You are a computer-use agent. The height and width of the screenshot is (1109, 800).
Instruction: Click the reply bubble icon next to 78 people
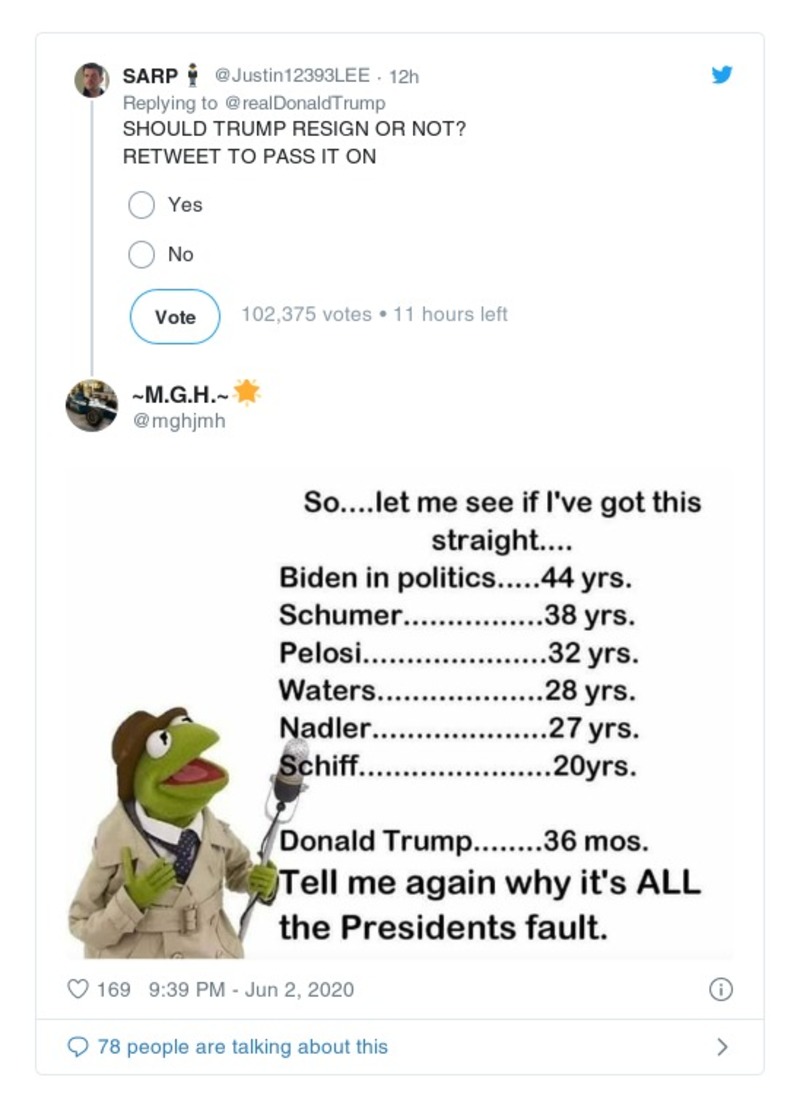tap(78, 1045)
